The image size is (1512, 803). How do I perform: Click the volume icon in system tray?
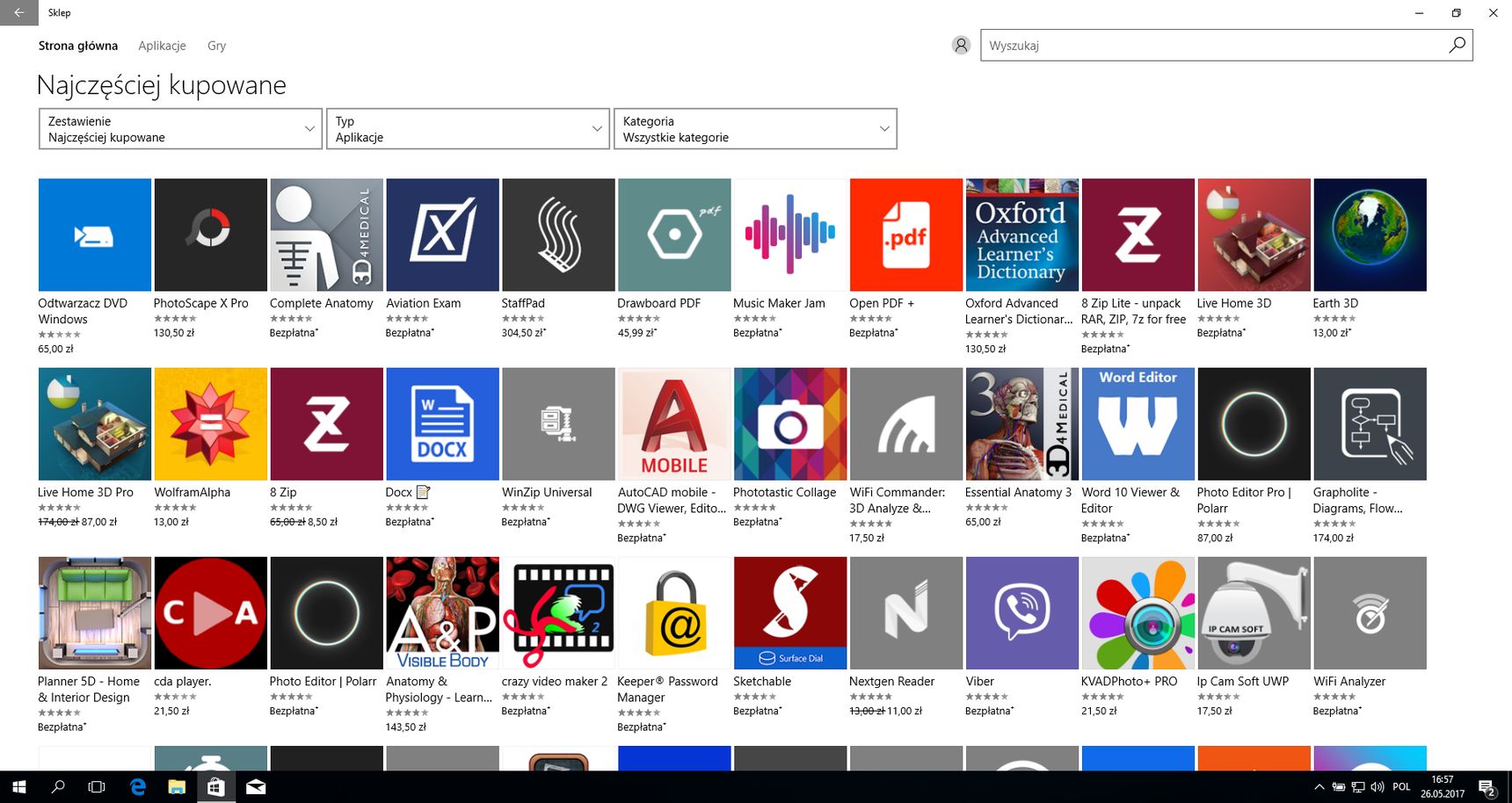[1377, 787]
